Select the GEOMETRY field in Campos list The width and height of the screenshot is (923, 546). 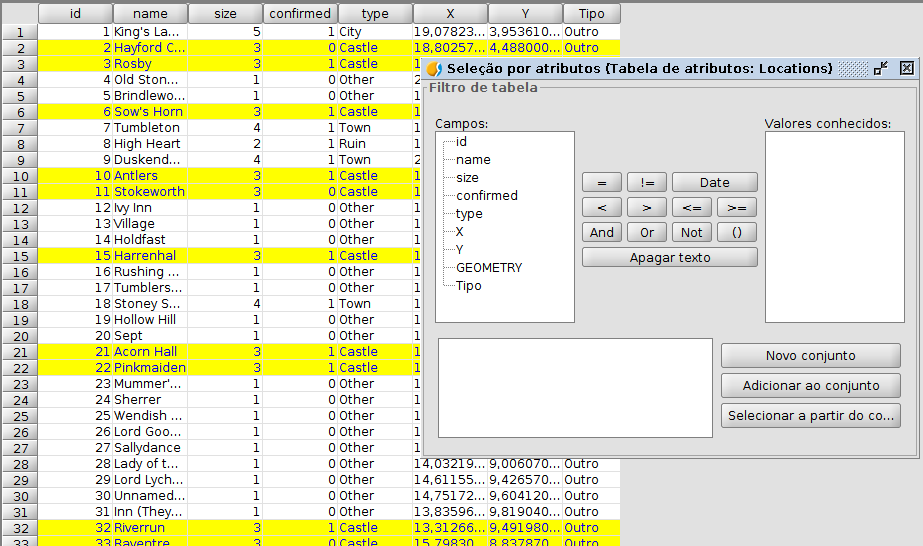[x=488, y=268]
